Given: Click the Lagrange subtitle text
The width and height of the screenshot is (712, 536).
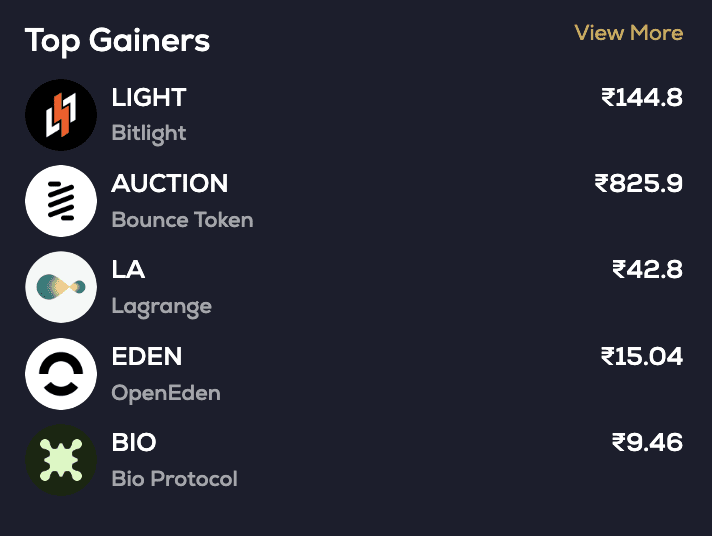Looking at the screenshot, I should 162,306.
